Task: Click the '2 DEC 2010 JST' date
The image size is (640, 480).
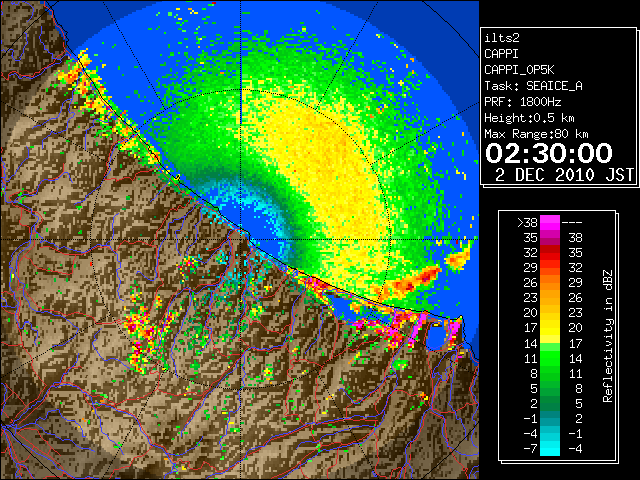Action: click(564, 175)
